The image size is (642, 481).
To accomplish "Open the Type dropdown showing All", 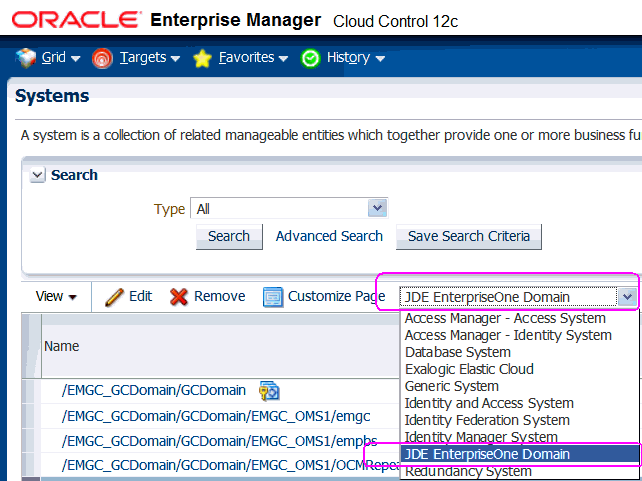I will (289, 209).
